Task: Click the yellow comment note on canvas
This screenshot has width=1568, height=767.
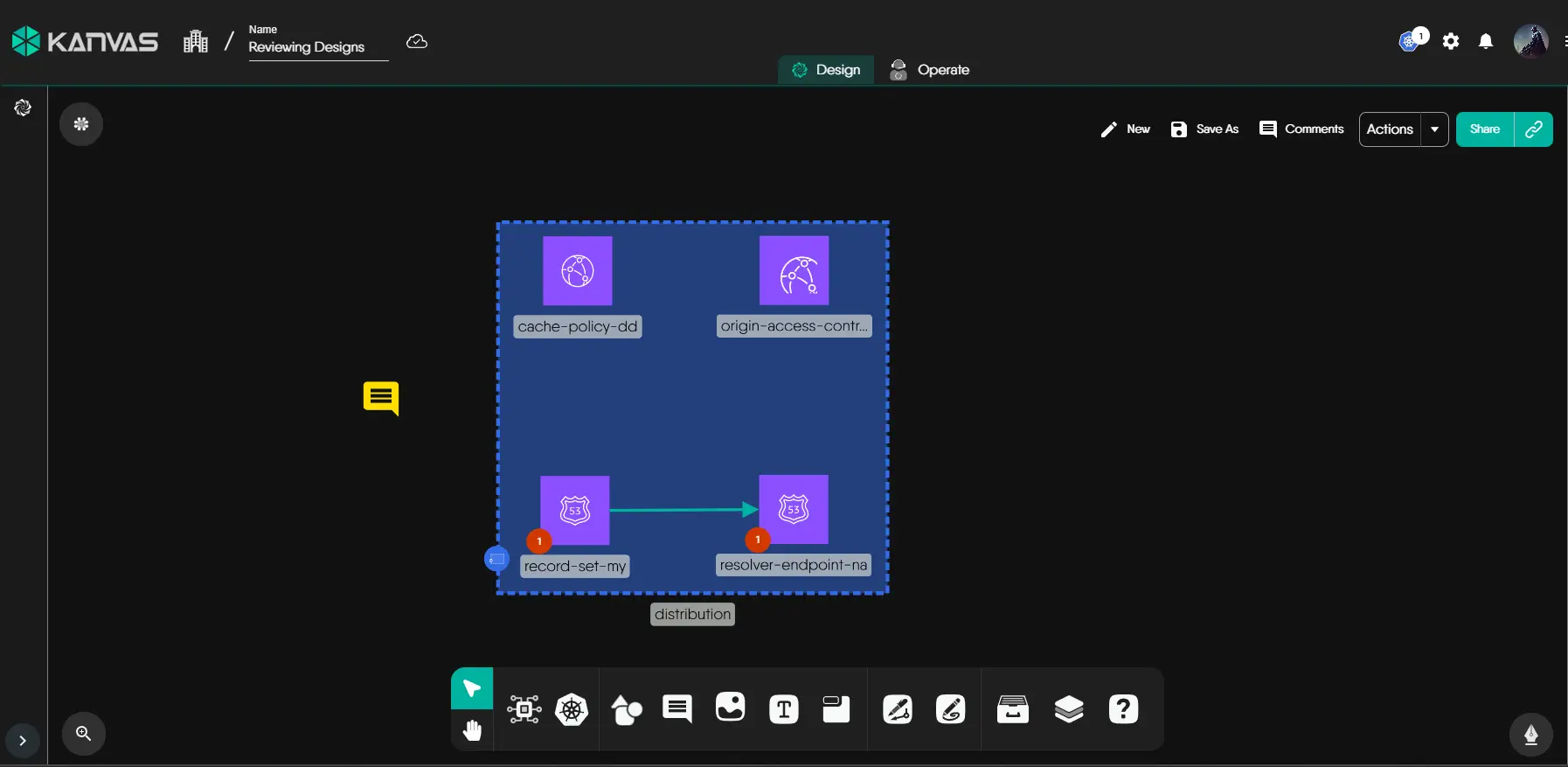Action: [x=381, y=398]
